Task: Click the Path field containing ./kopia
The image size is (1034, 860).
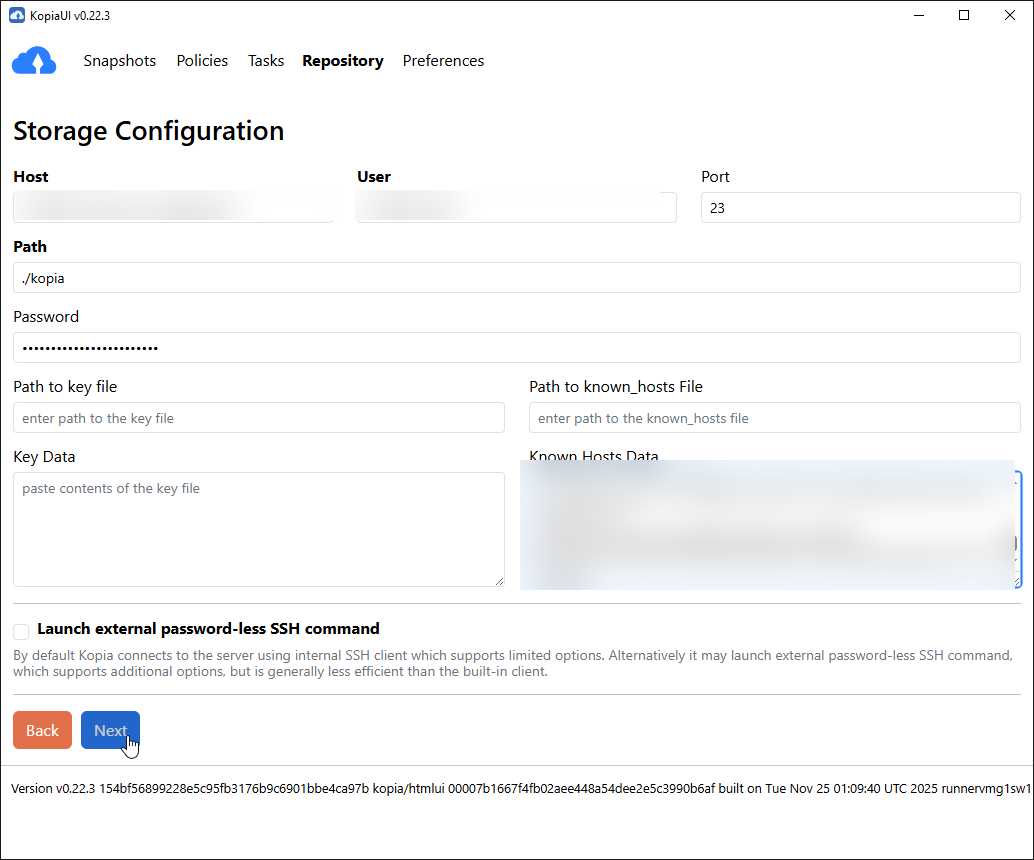Action: tap(516, 277)
